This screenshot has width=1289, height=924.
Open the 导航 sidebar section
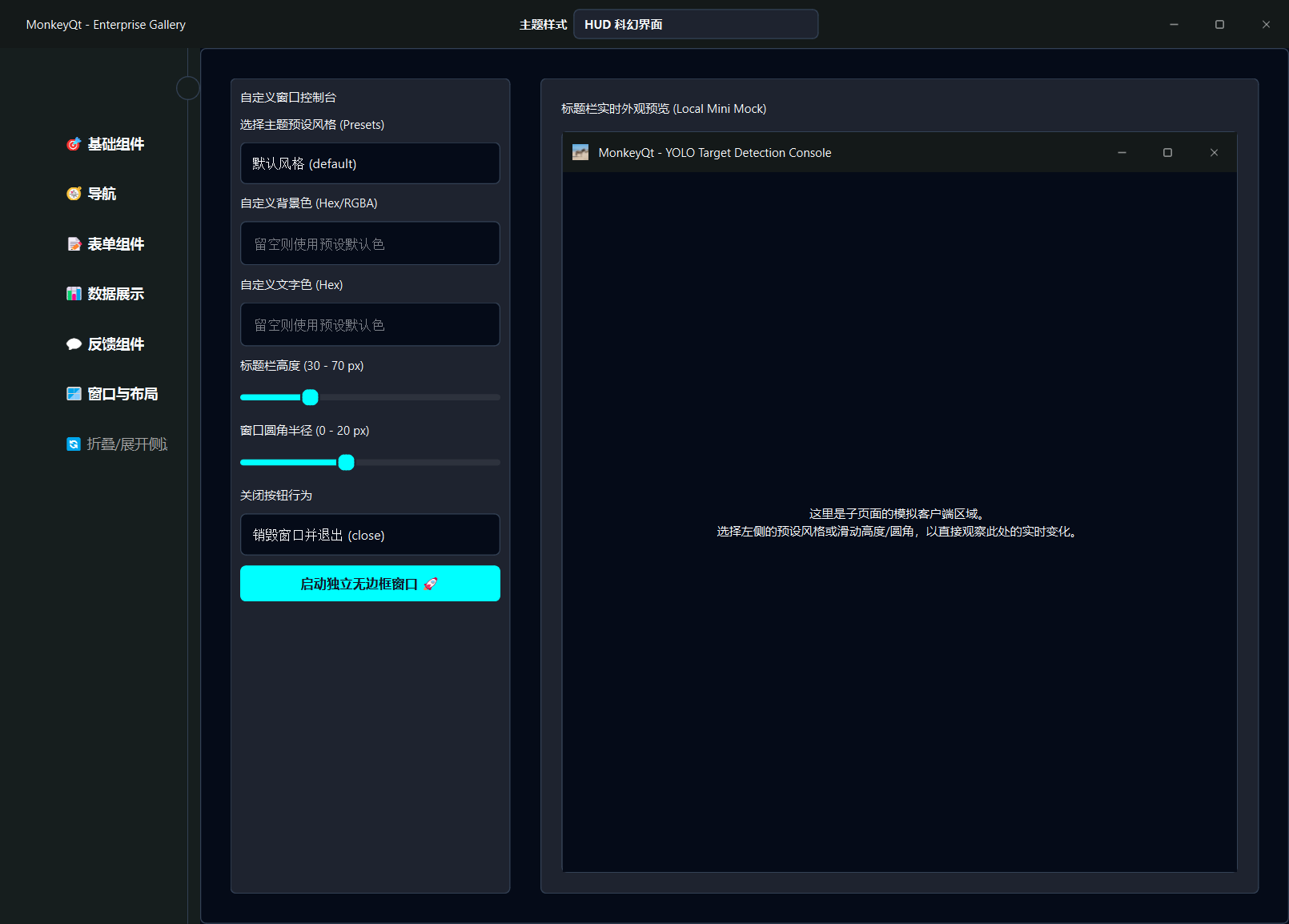91,194
